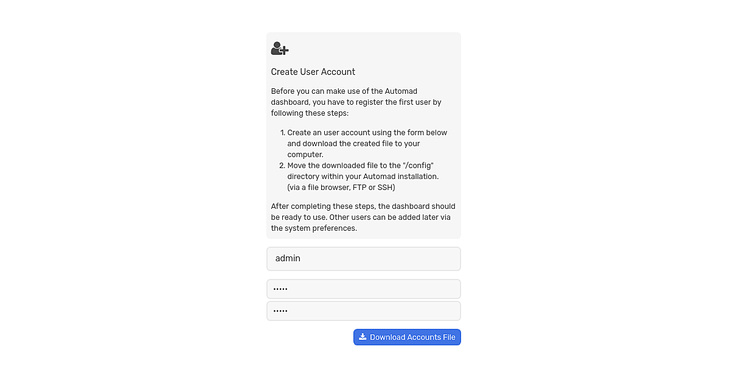Click the paragraph starting "After completing these steps"
This screenshot has width=750, height=391.
point(363,217)
